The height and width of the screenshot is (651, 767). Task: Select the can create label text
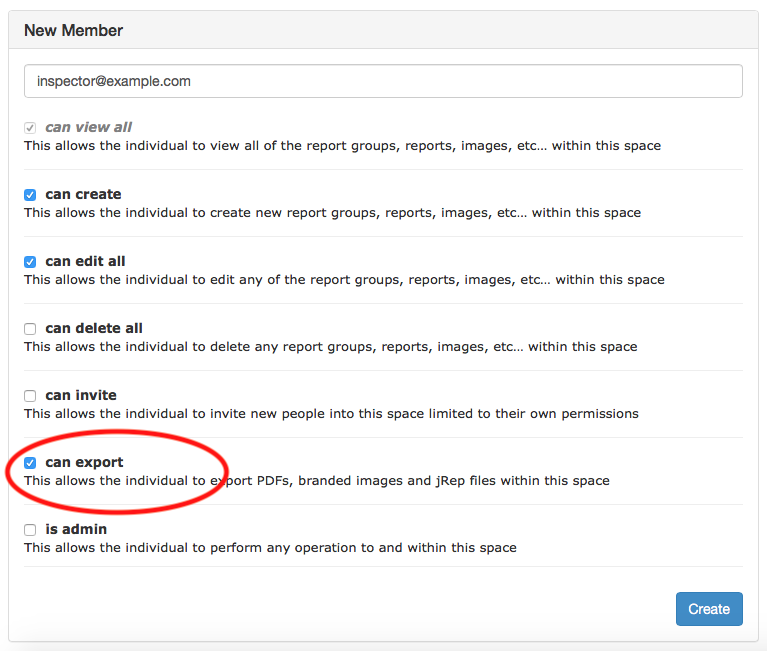[83, 194]
